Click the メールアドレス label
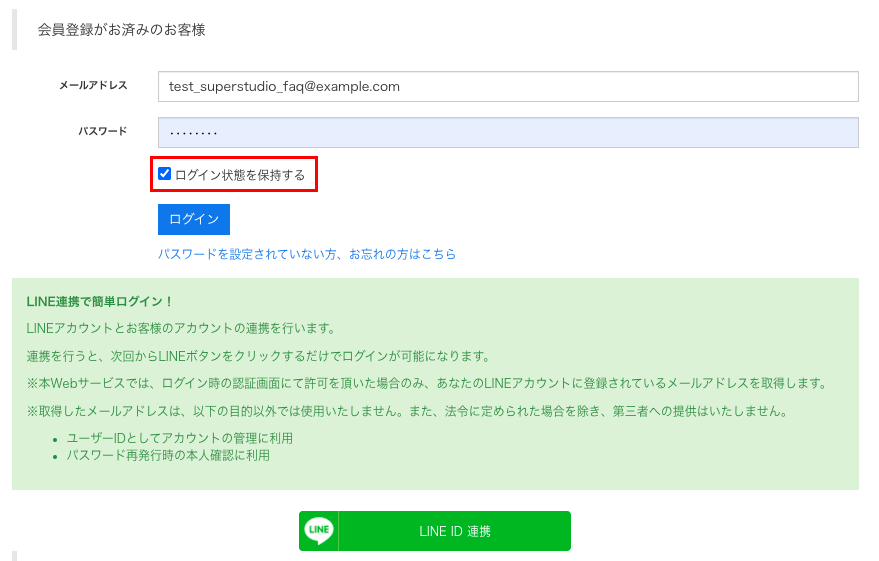Image resolution: width=879 pixels, height=561 pixels. click(94, 85)
